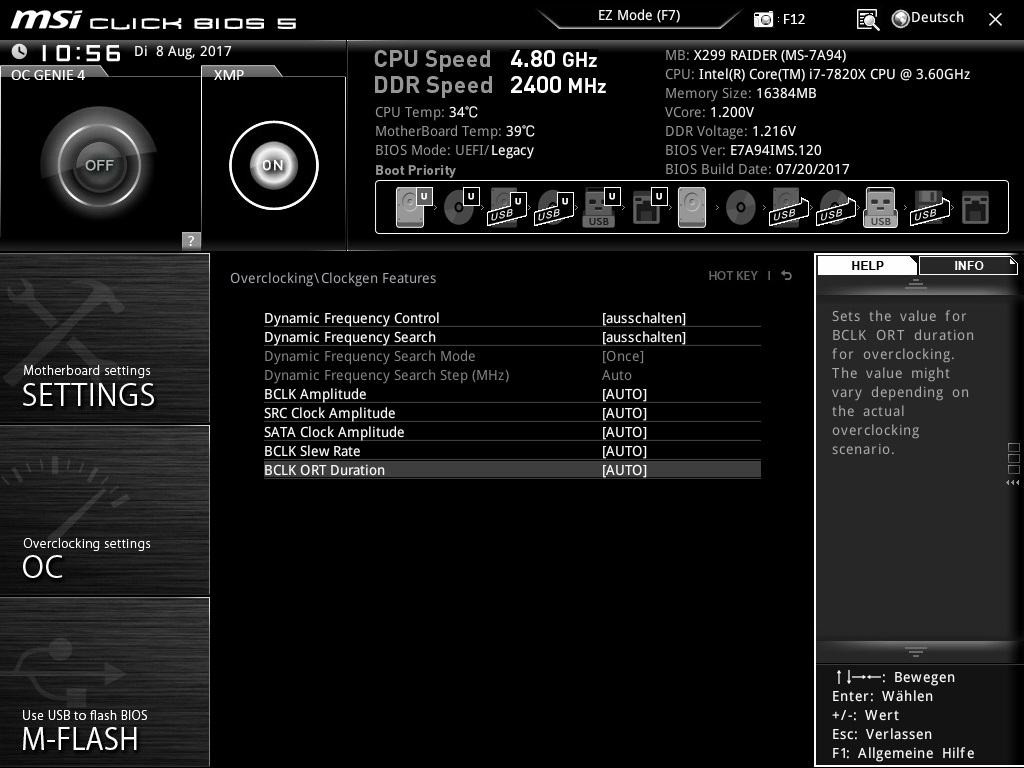Screen dimensions: 1024x768
Task: Open the question mark help for OC Genie
Action: (x=191, y=240)
